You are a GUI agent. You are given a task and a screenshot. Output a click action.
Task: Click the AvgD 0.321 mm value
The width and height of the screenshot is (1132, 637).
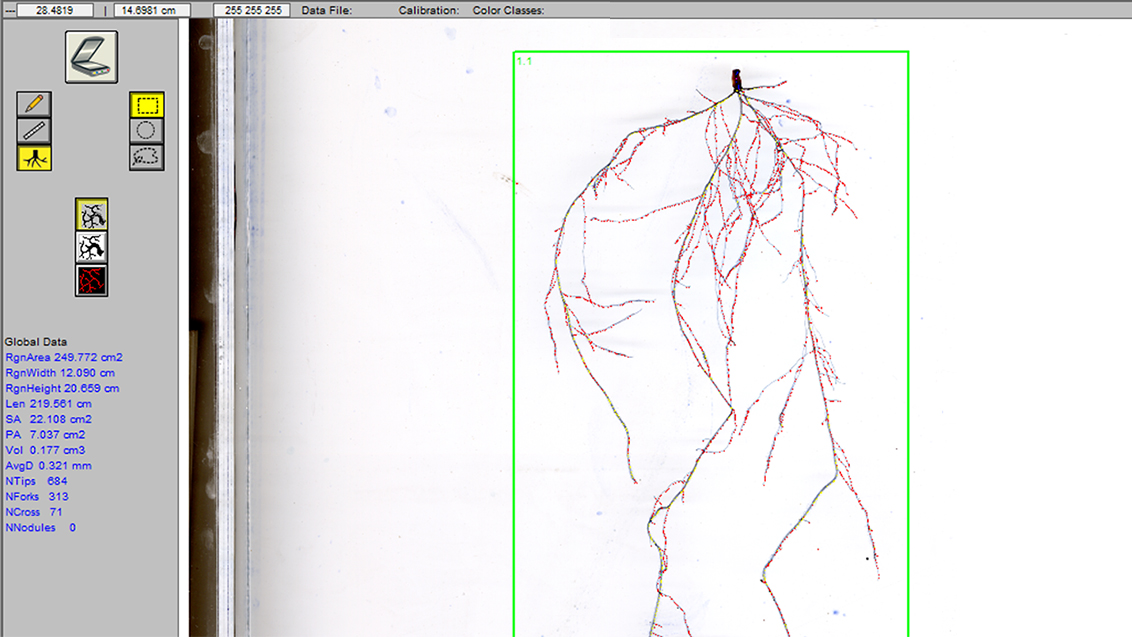[48, 466]
